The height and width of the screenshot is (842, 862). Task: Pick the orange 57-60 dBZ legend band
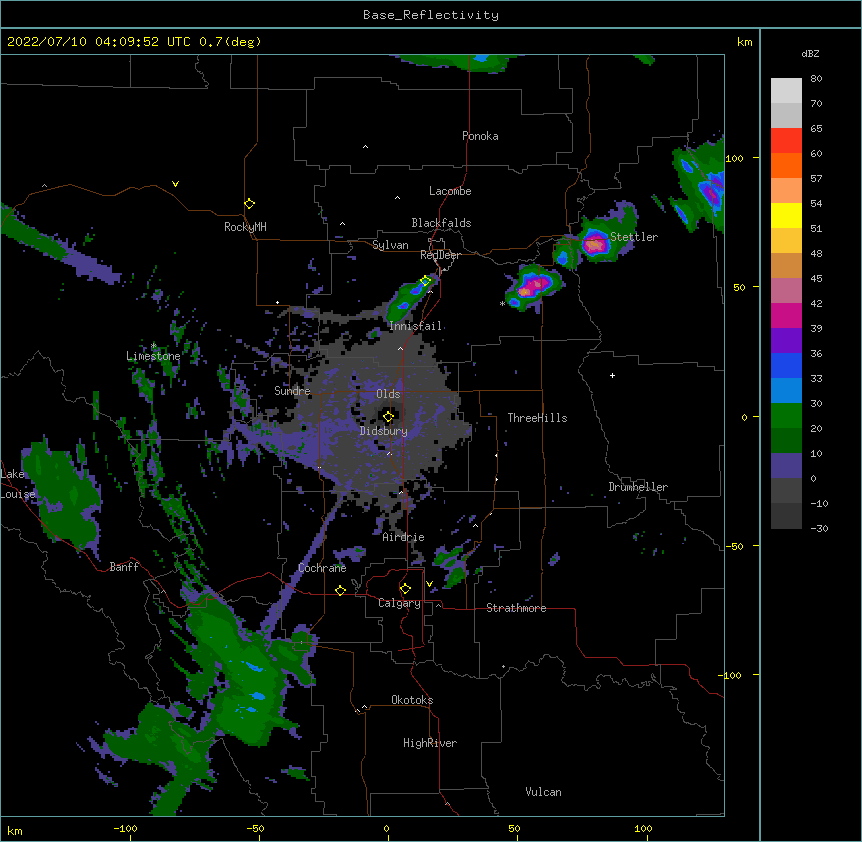coord(786,166)
